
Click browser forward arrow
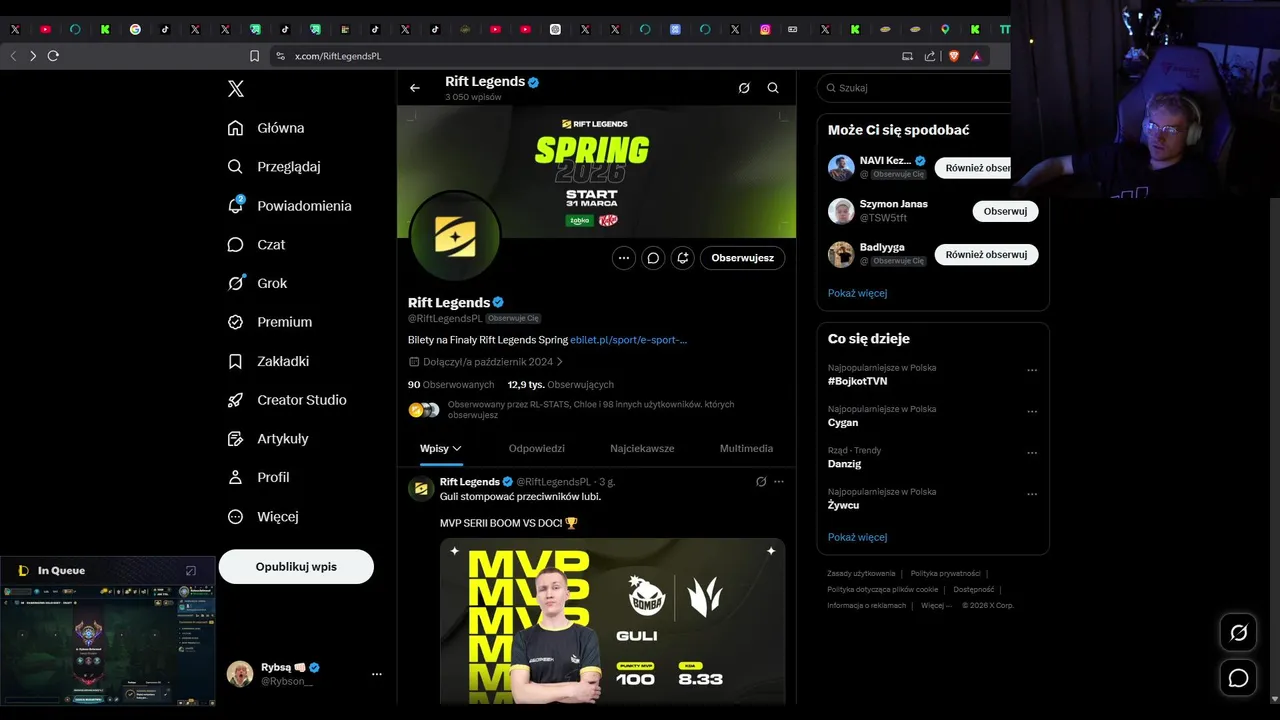(33, 56)
